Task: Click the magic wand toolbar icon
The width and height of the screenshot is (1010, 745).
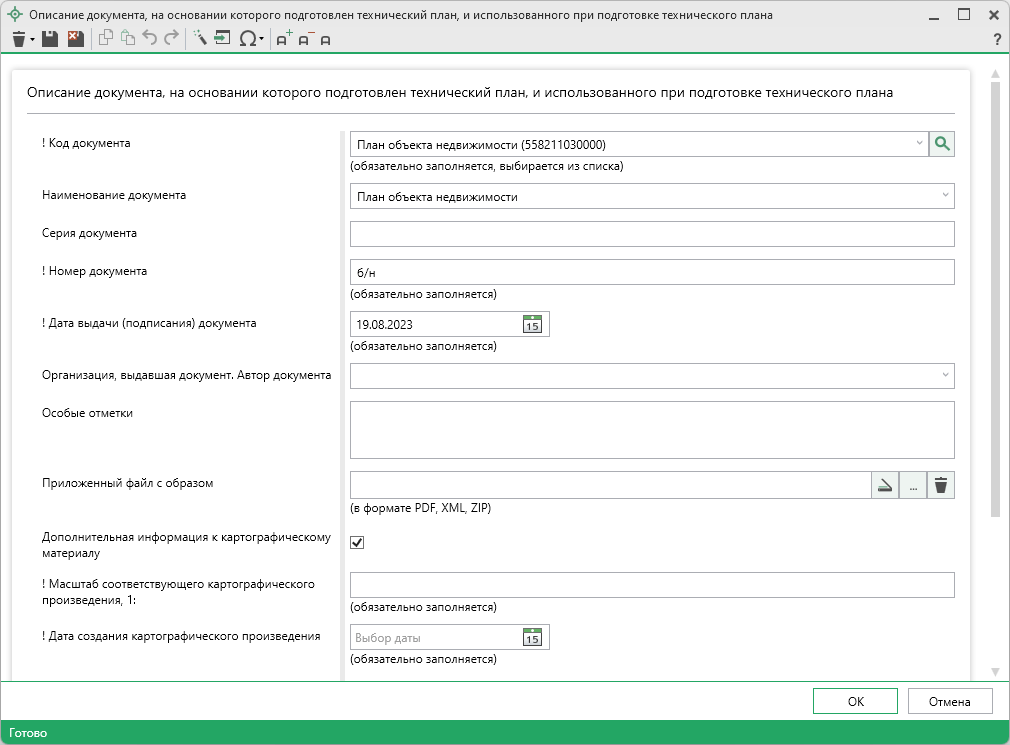Action: coord(199,39)
